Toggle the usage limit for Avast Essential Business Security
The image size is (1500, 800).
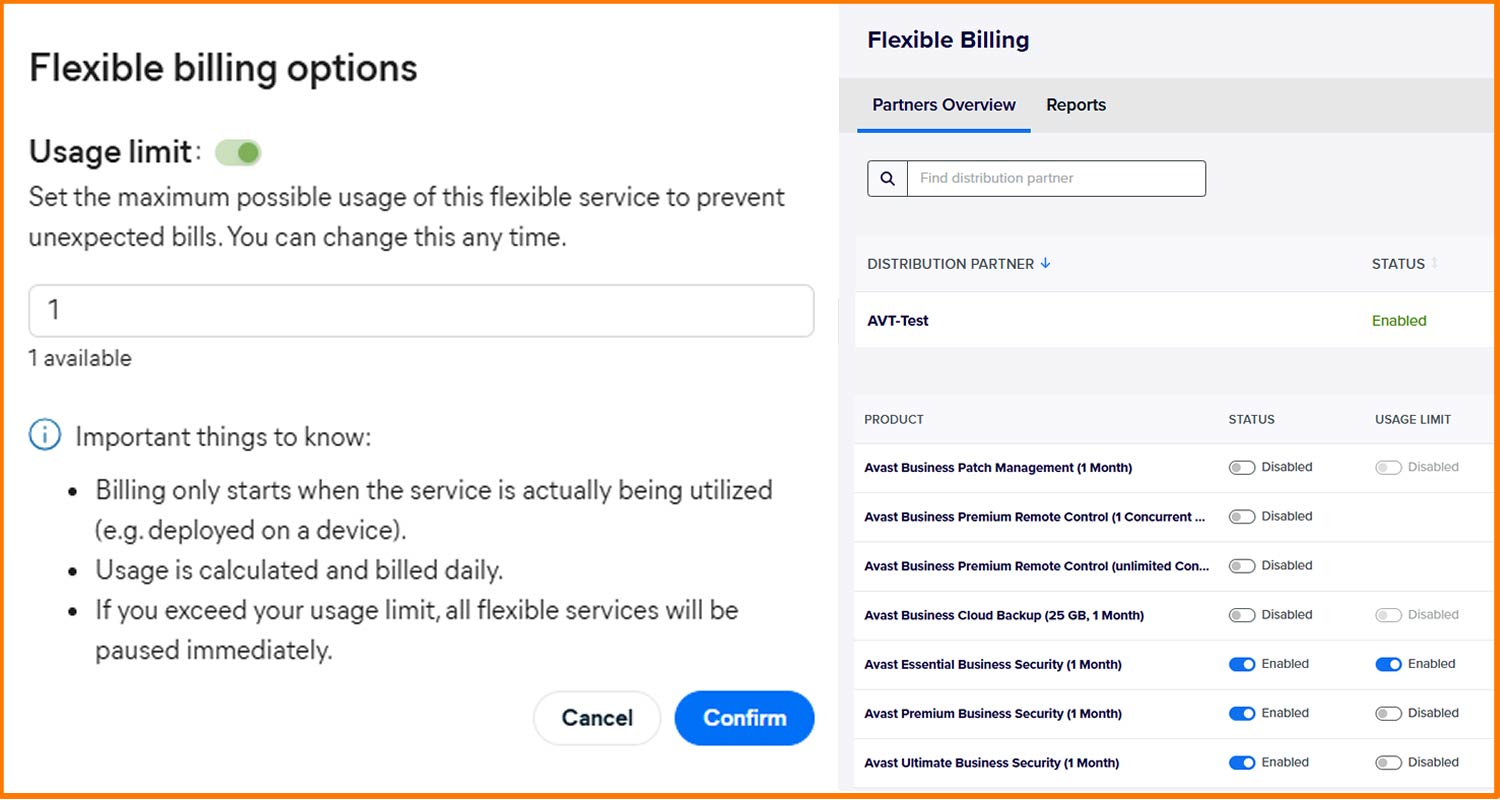tap(1389, 663)
